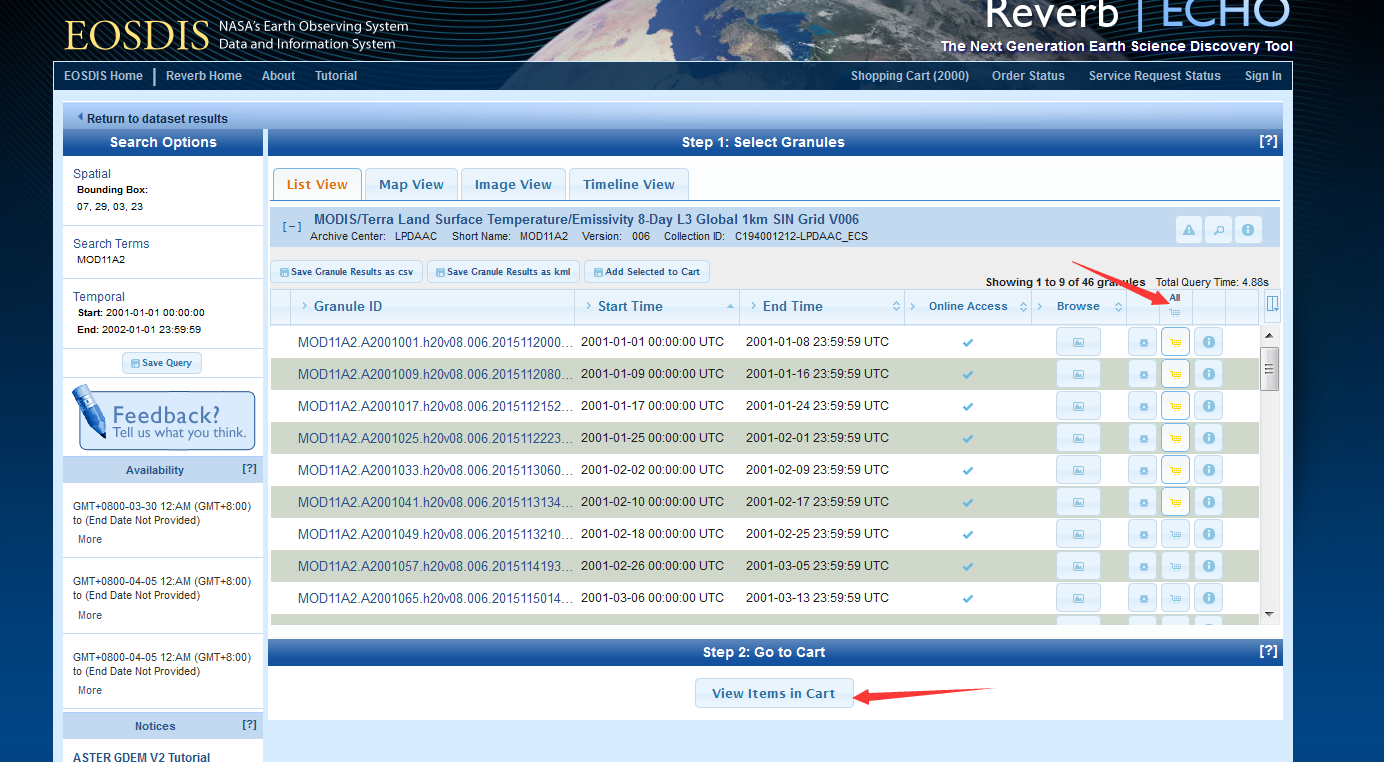This screenshot has width=1384, height=762.
Task: Click the Start Time ascending sort arrow
Action: [730, 306]
